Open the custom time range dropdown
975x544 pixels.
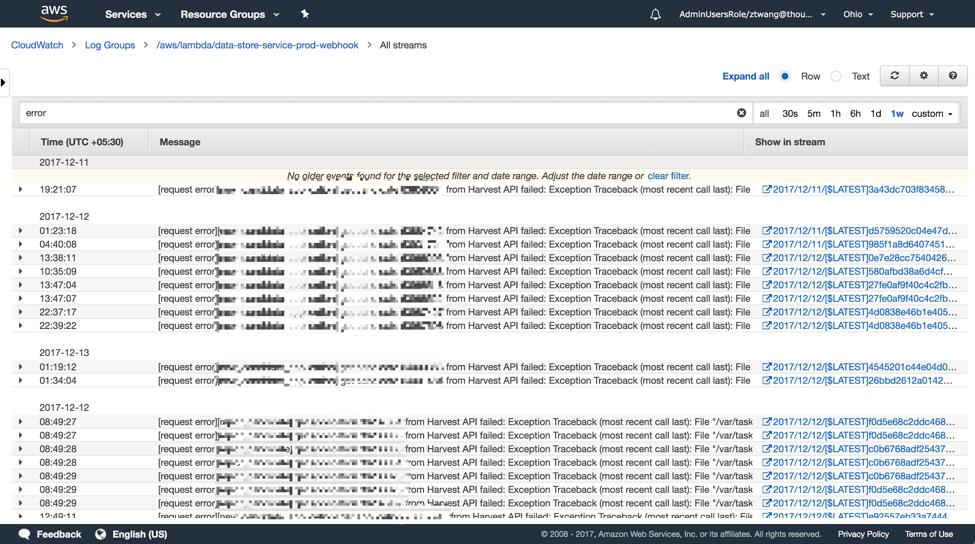932,114
